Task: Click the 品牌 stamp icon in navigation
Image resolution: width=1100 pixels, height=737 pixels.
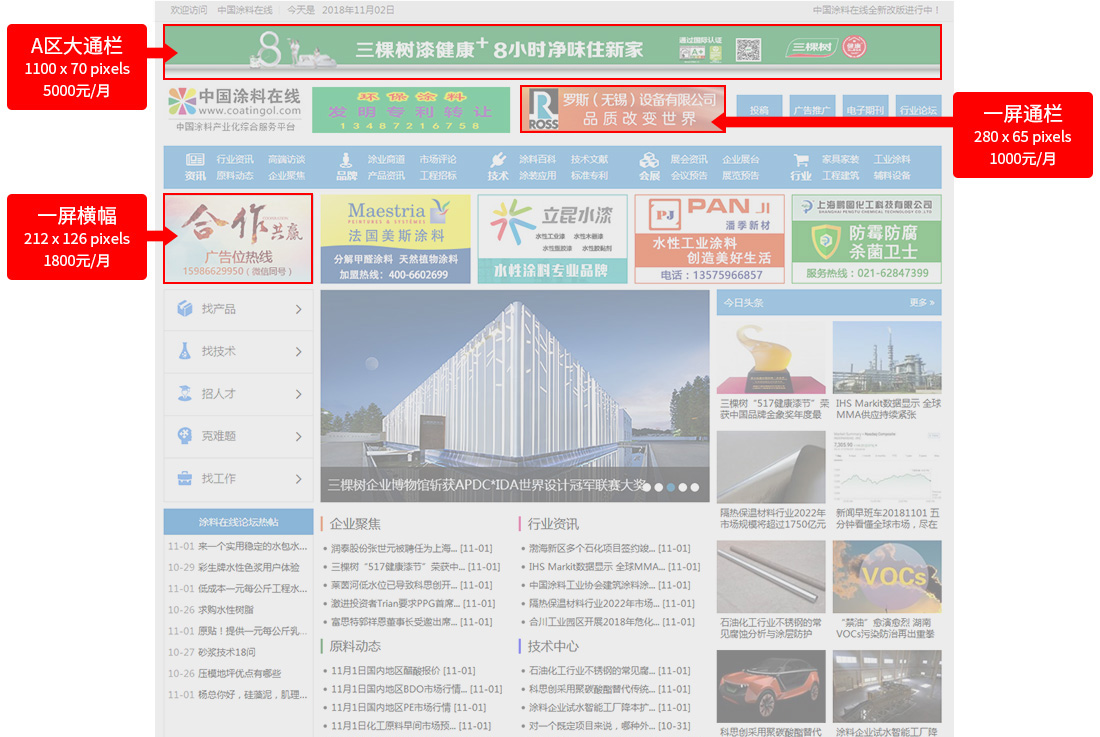Action: click(x=345, y=161)
